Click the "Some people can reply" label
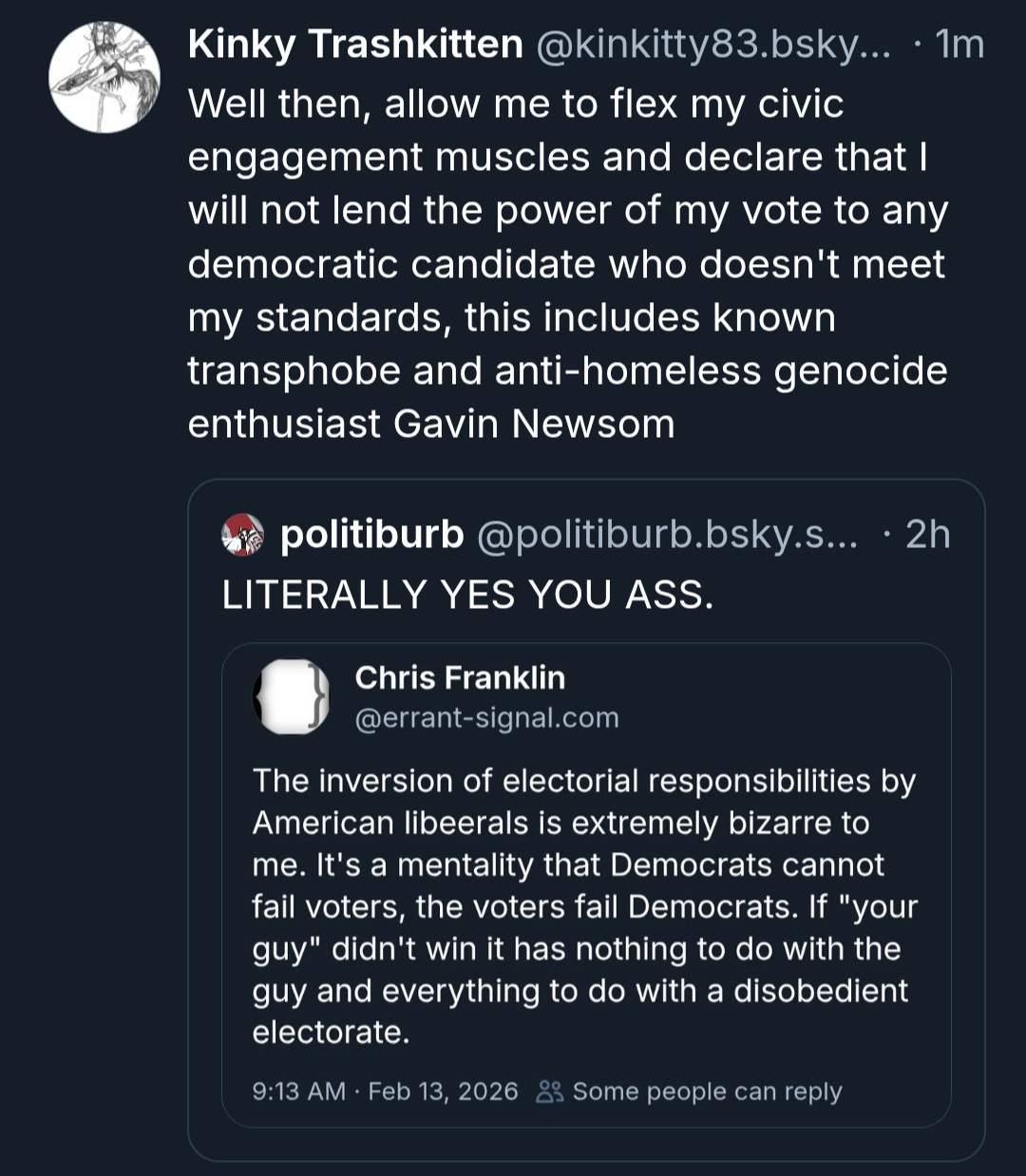1026x1176 pixels. click(x=707, y=1091)
